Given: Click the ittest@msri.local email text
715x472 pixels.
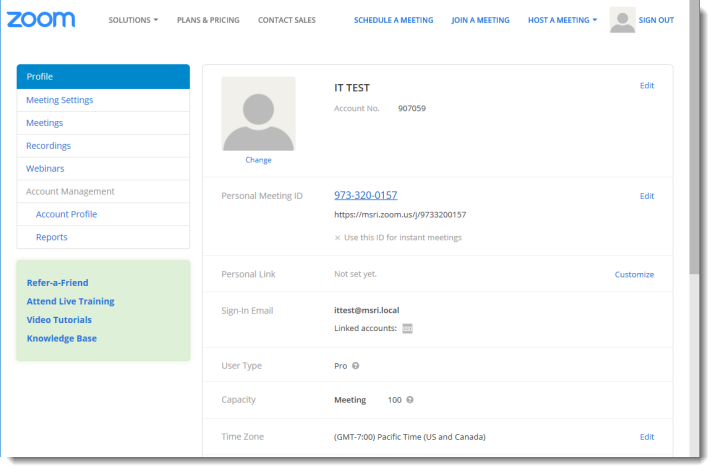Looking at the screenshot, I should (367, 310).
